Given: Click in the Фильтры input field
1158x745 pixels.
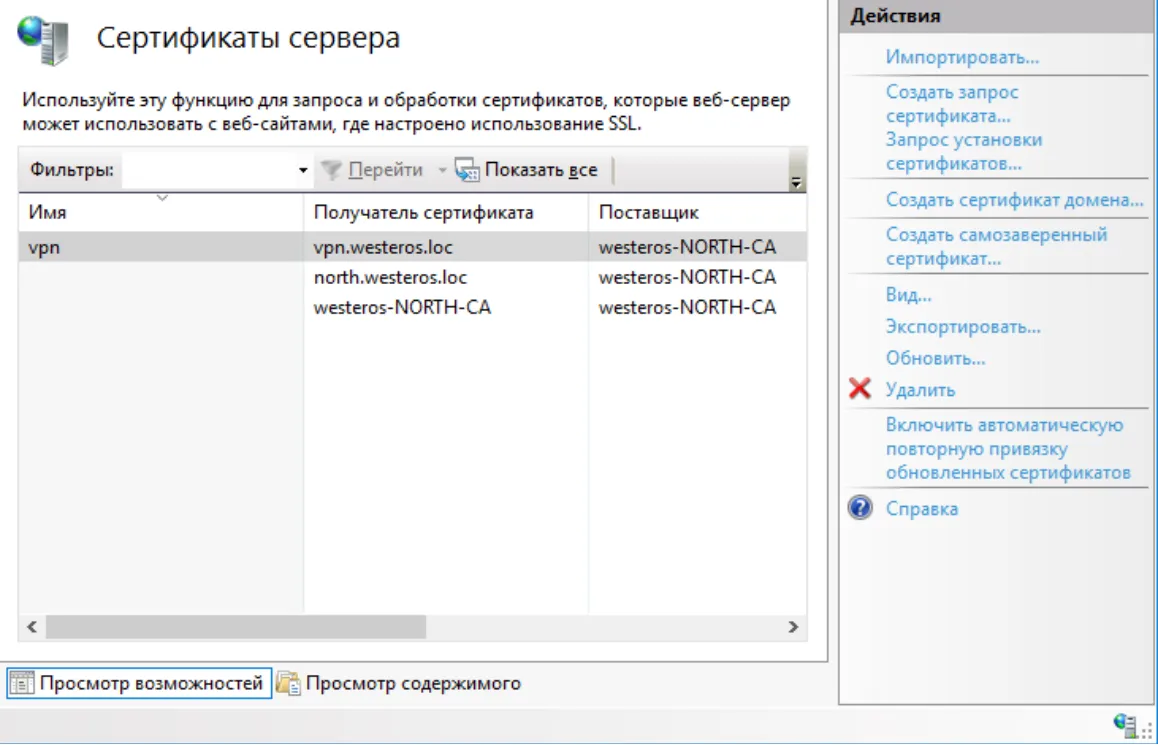Looking at the screenshot, I should tap(209, 170).
